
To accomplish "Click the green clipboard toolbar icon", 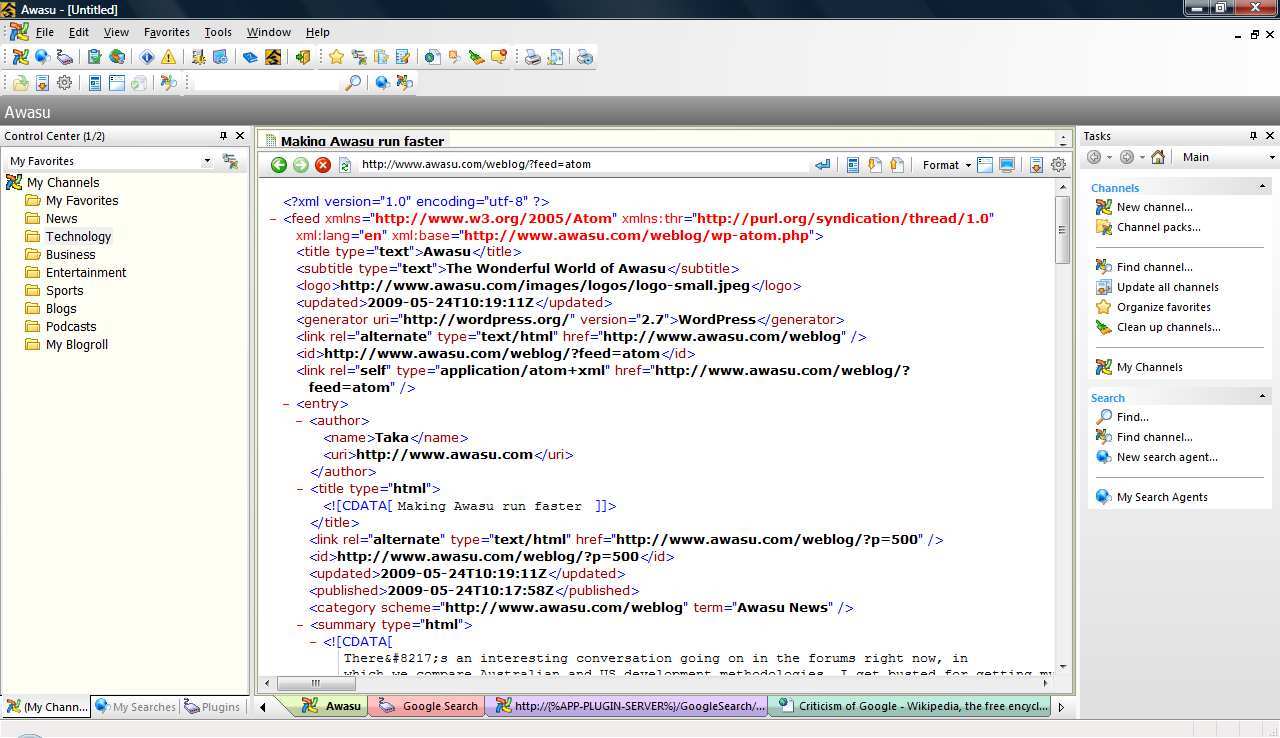I will (94, 57).
